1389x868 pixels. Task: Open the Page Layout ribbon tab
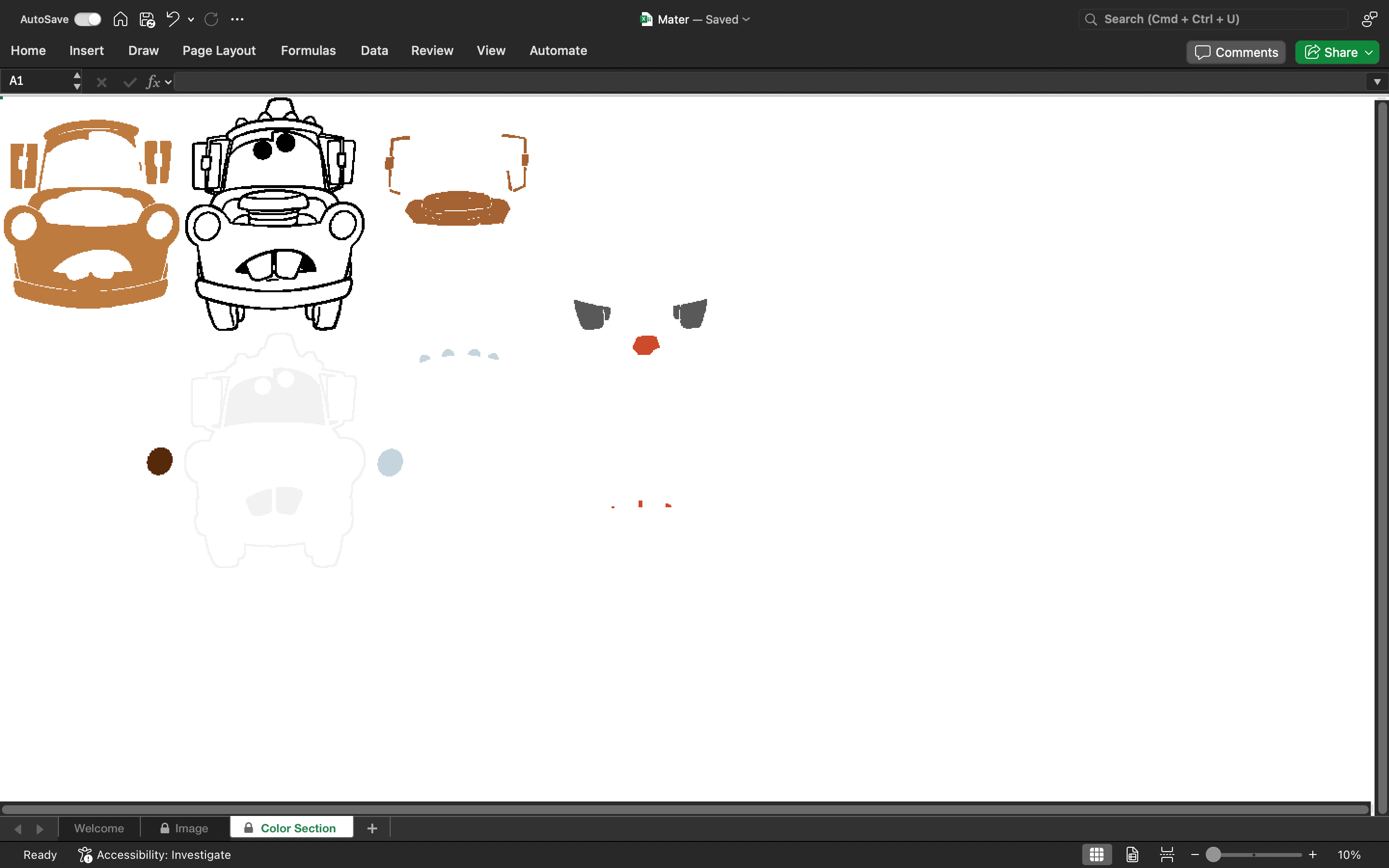[218, 51]
